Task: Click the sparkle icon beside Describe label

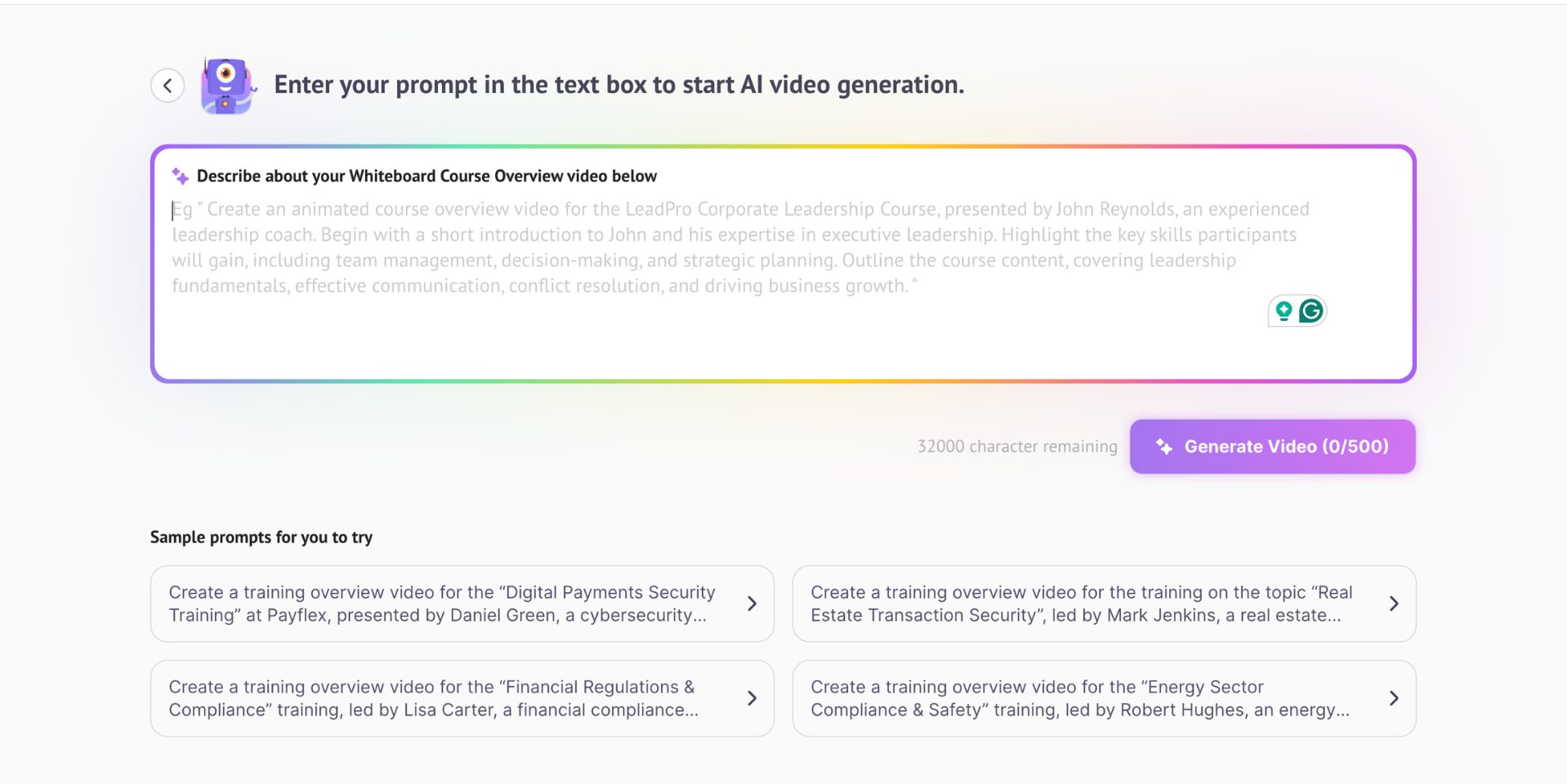Action: tap(180, 176)
